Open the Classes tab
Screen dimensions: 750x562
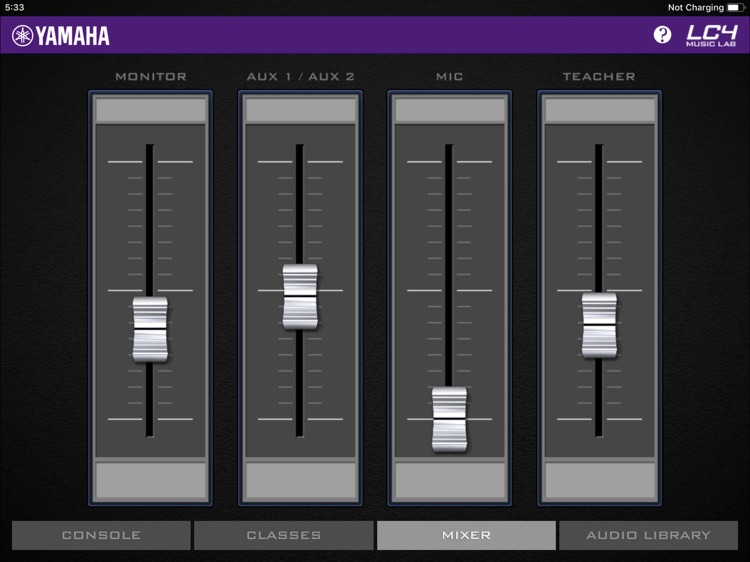[x=284, y=535]
